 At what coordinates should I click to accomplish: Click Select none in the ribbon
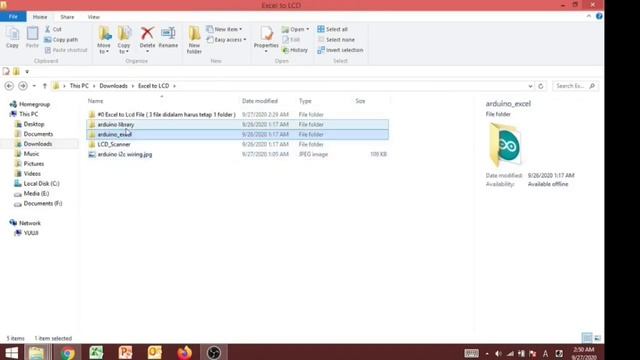coord(336,40)
